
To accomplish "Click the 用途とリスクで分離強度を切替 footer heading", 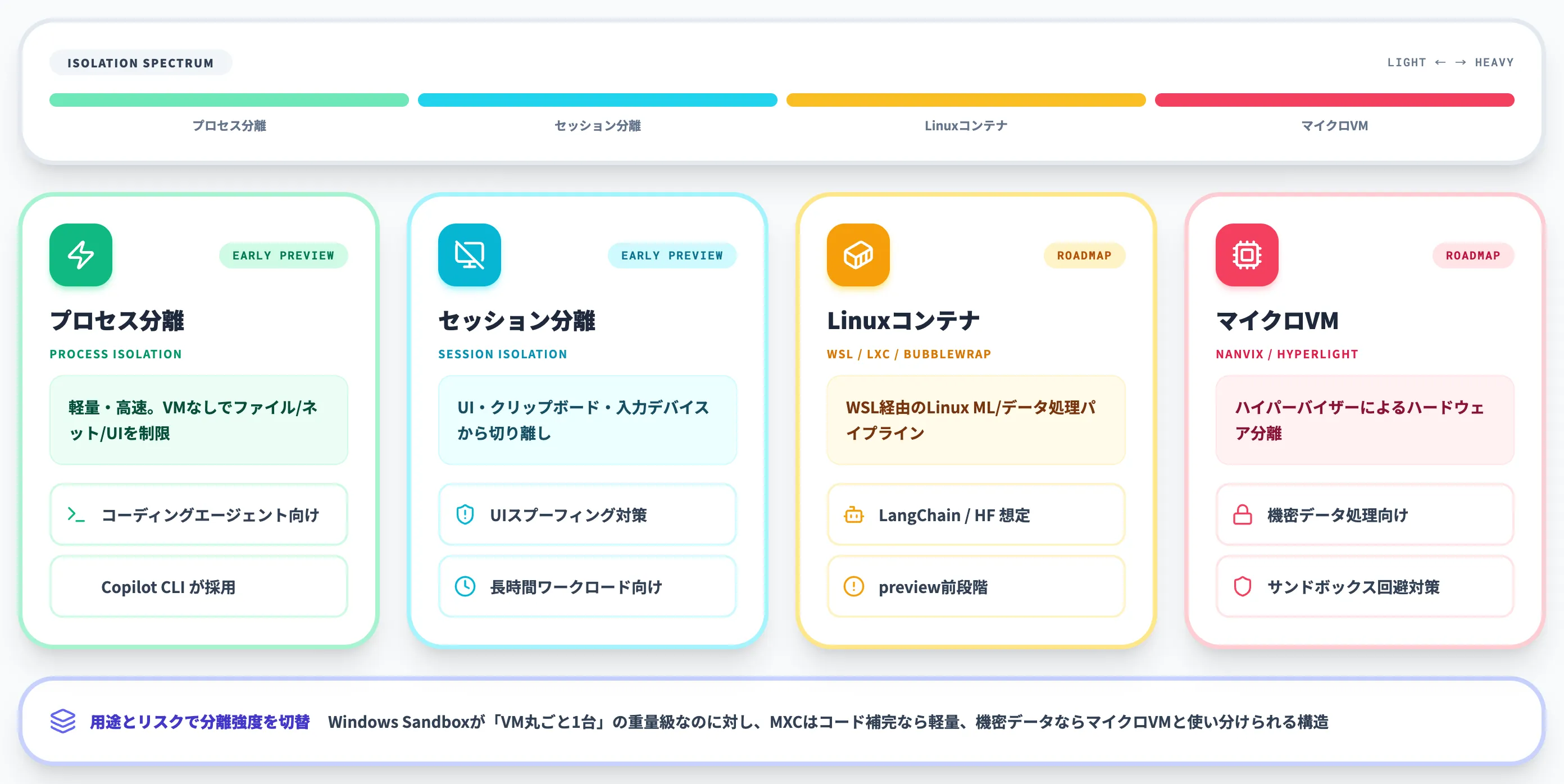I will pos(200,722).
